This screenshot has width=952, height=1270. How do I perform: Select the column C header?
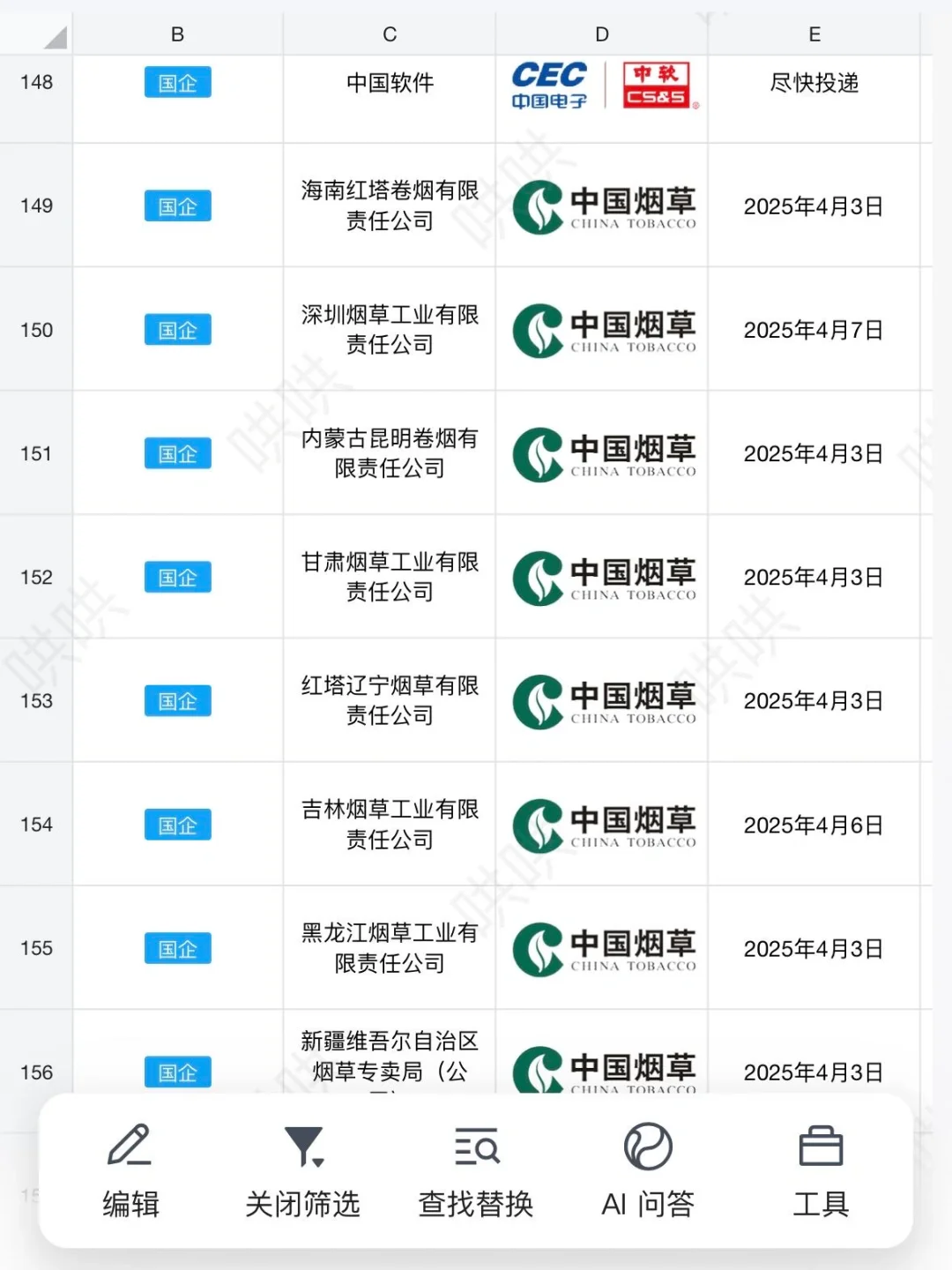pyautogui.click(x=390, y=34)
